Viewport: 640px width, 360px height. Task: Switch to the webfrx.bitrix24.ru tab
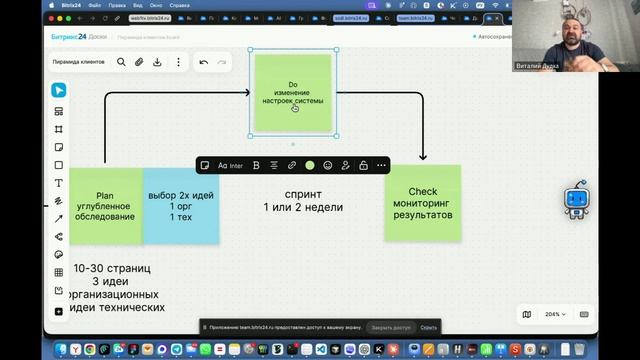coord(150,18)
